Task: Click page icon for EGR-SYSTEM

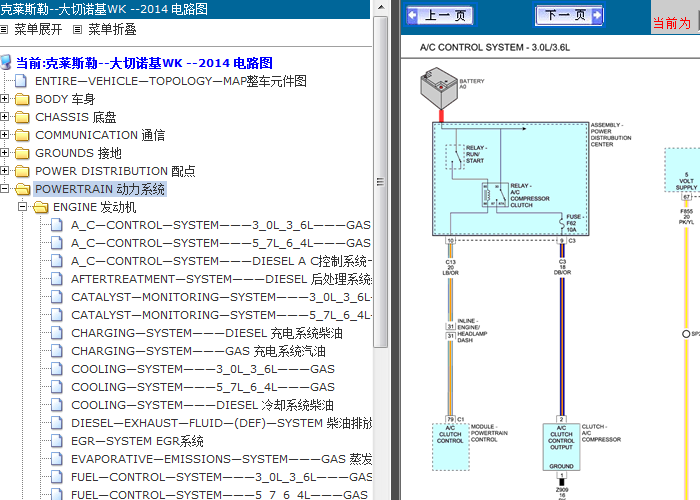Action: pos(57,441)
